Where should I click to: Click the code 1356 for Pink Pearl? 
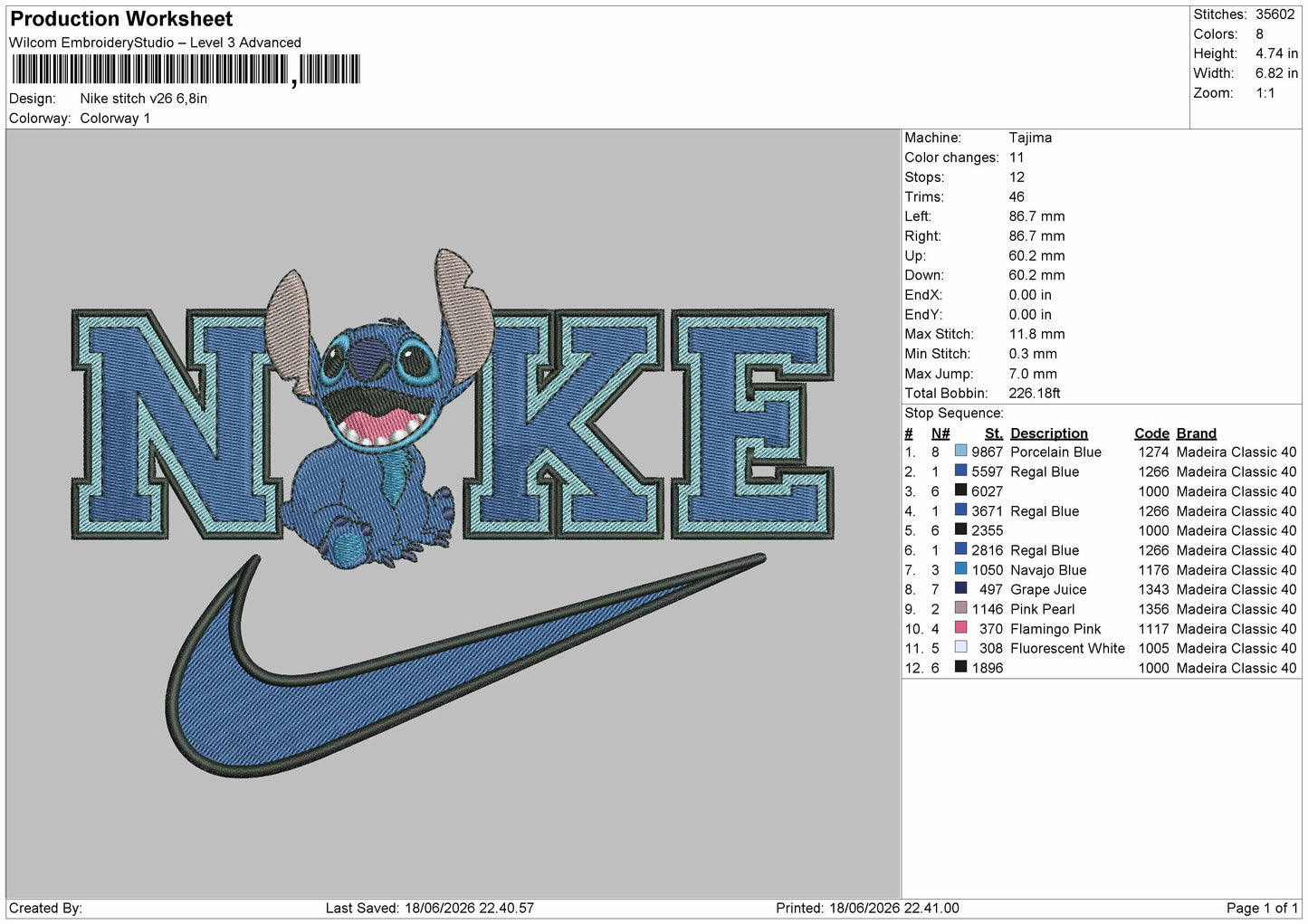point(1153,609)
